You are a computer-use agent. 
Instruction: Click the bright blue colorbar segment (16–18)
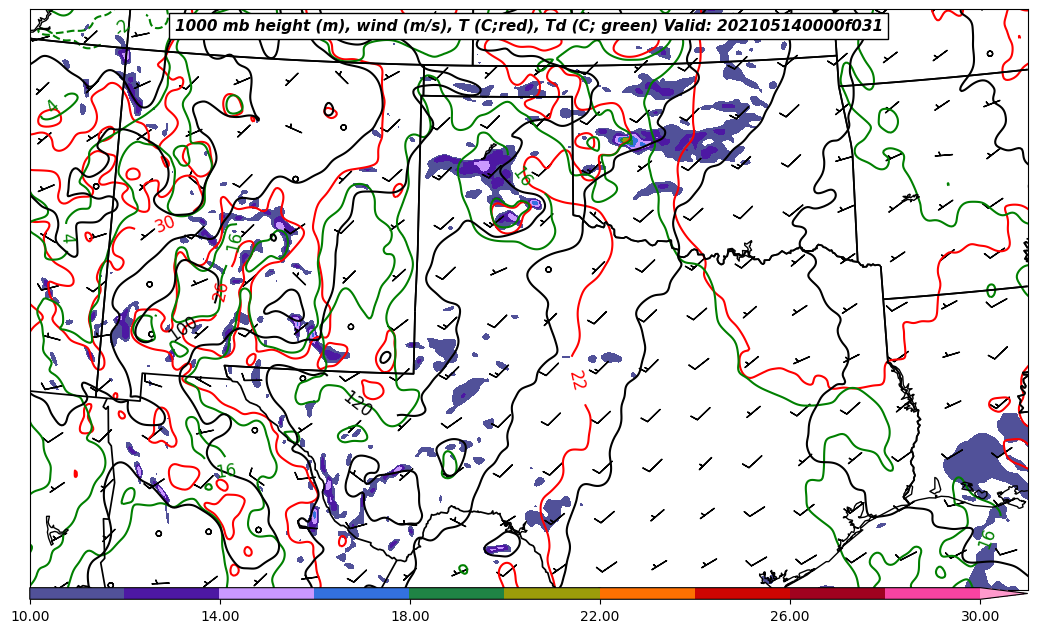point(362,593)
